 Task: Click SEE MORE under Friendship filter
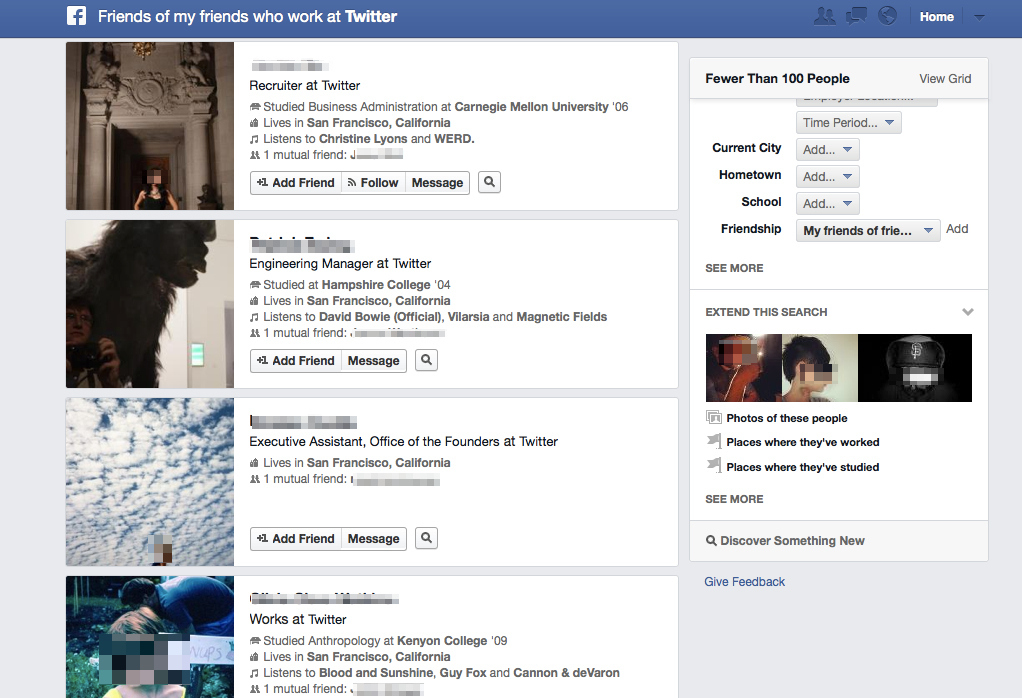pos(734,268)
